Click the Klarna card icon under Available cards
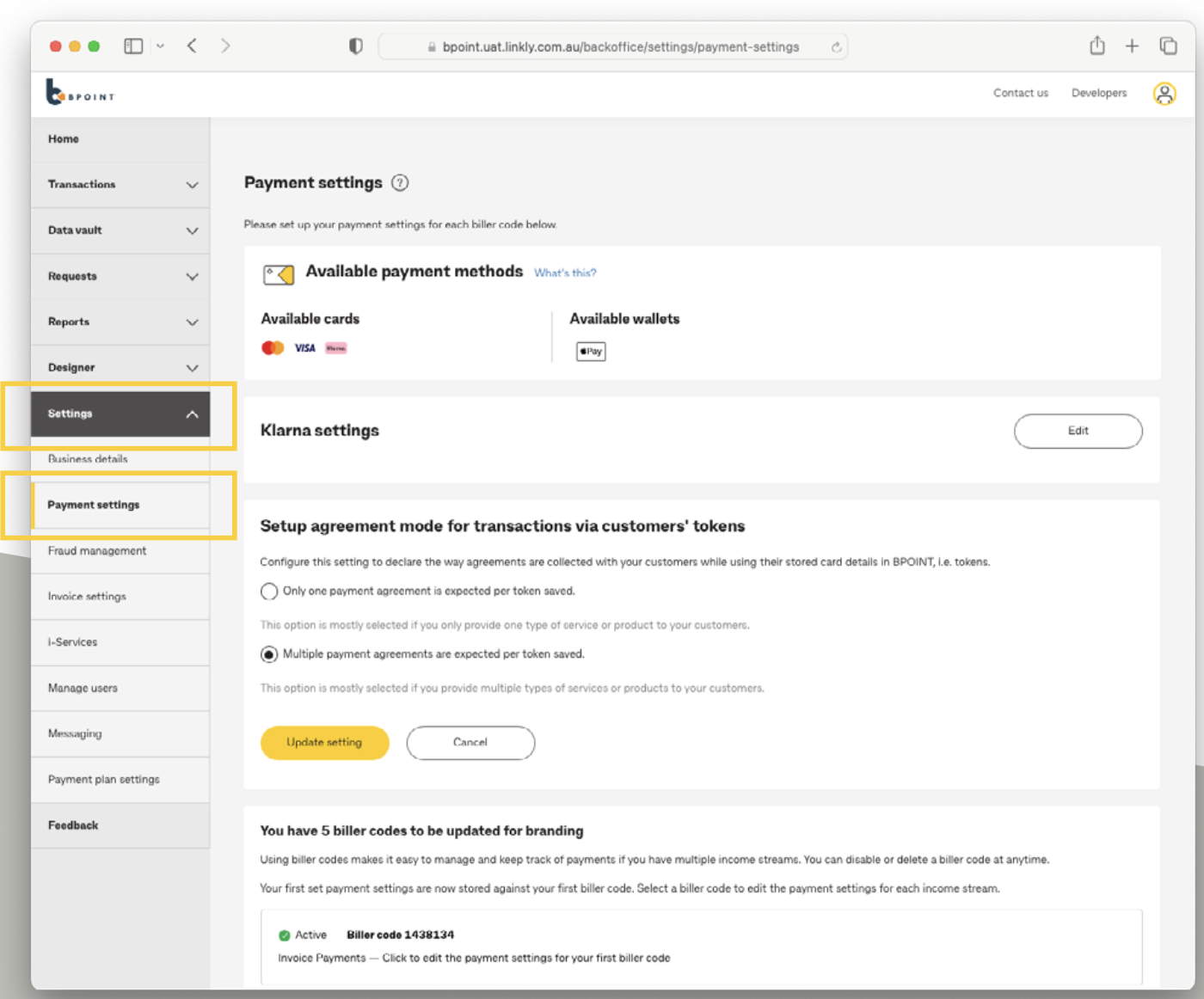The width and height of the screenshot is (1204, 999). point(335,347)
